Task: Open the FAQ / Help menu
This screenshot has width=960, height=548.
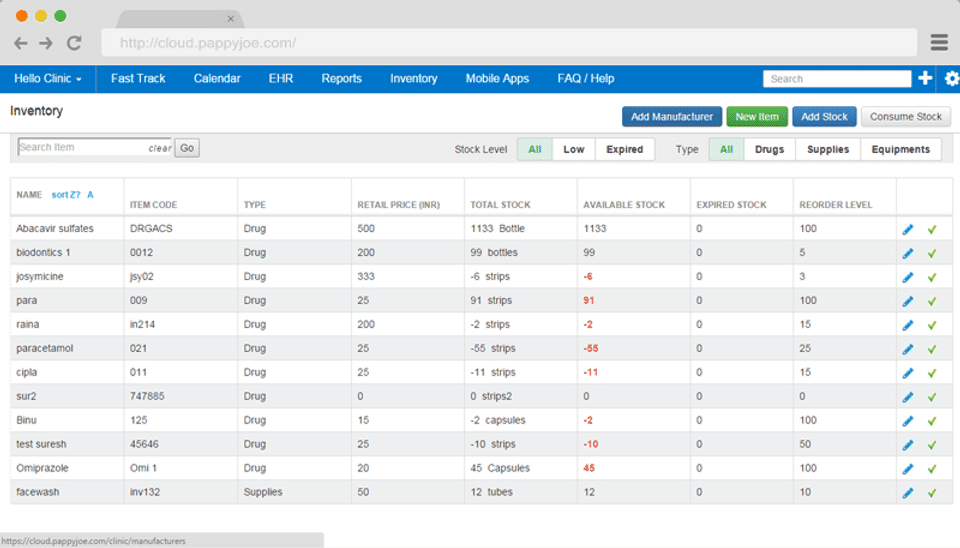Action: [x=585, y=78]
